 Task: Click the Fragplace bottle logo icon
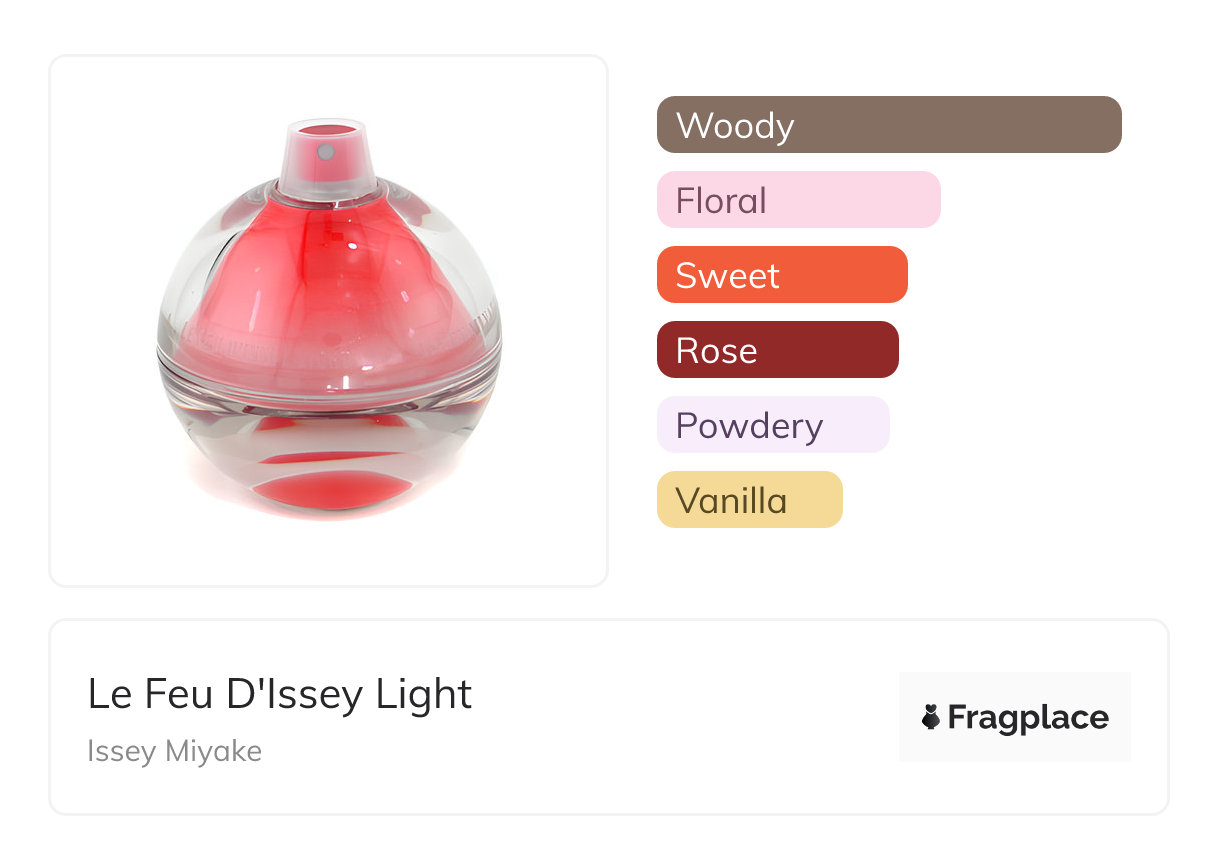(x=931, y=717)
